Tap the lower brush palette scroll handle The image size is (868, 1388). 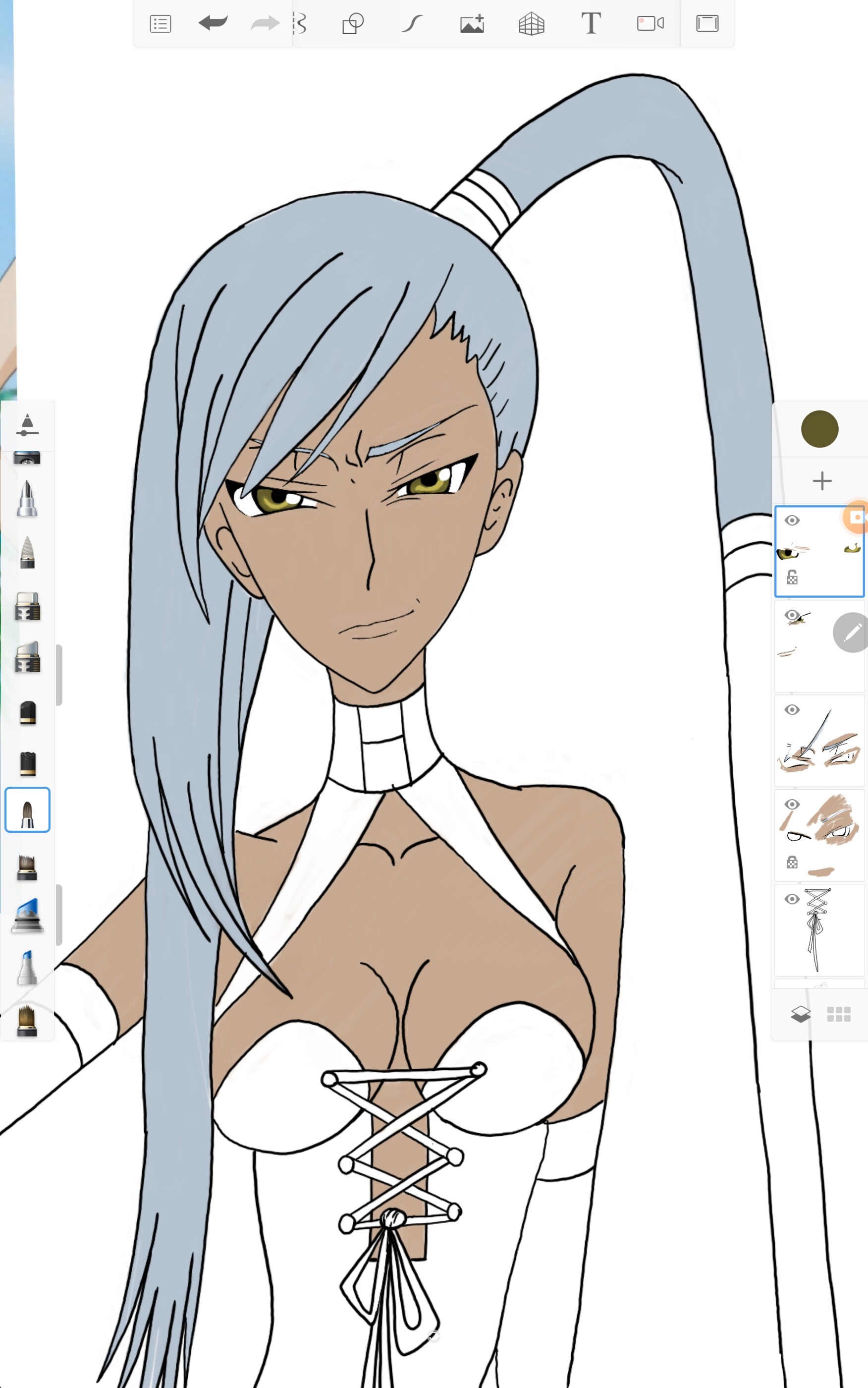click(58, 915)
